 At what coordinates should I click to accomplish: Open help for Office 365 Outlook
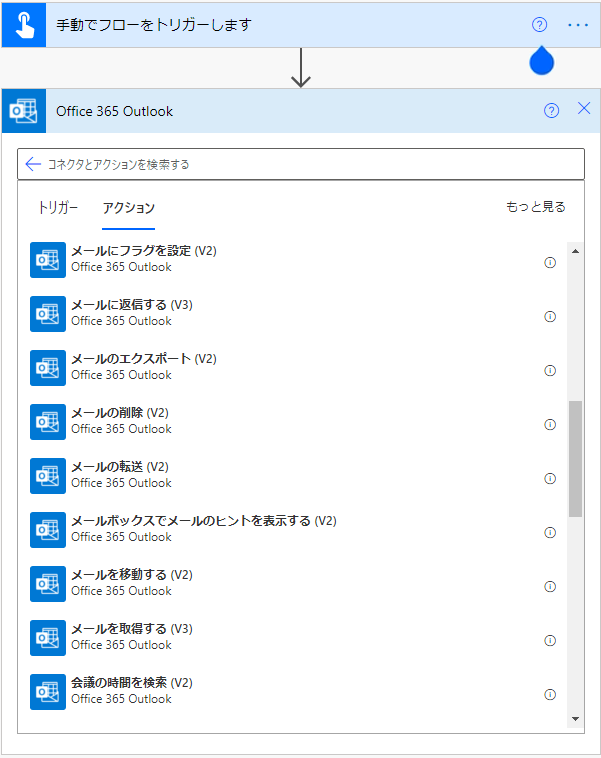(551, 111)
